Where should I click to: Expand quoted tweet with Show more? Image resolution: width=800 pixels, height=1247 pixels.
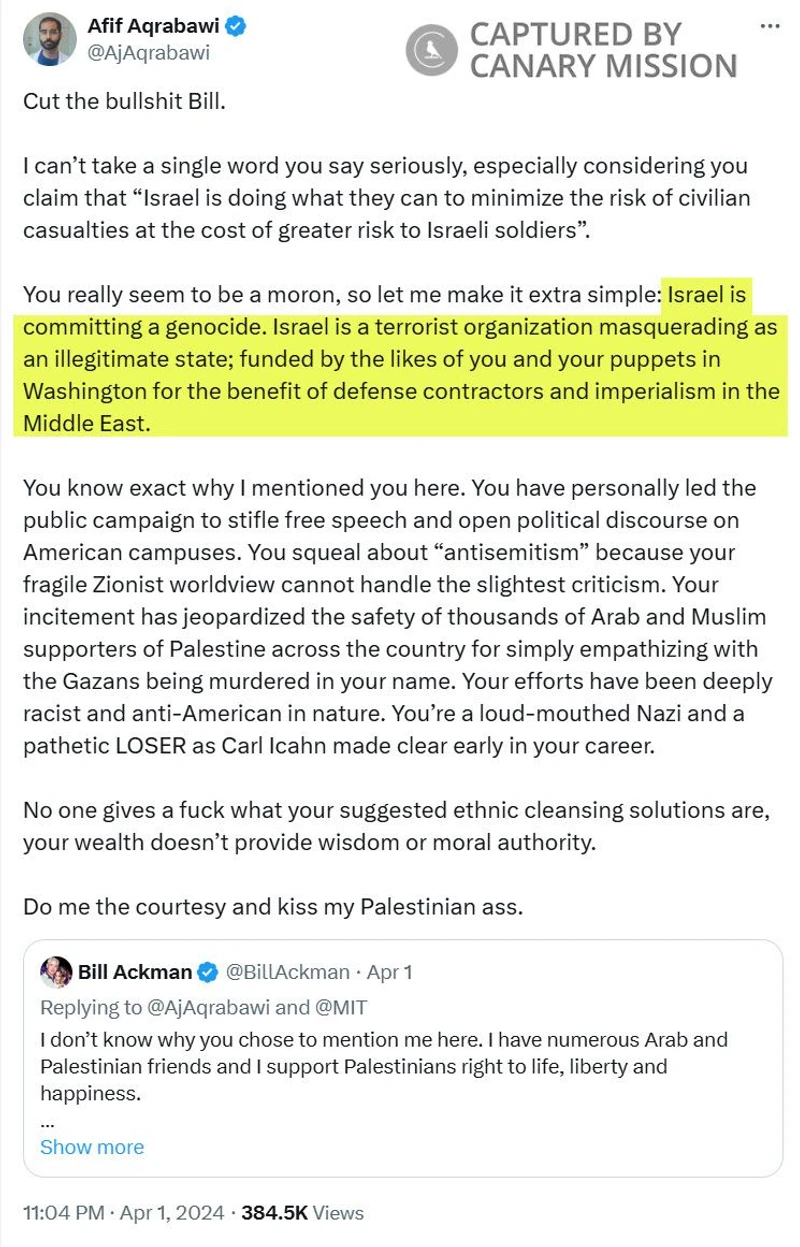pyautogui.click(x=91, y=1147)
